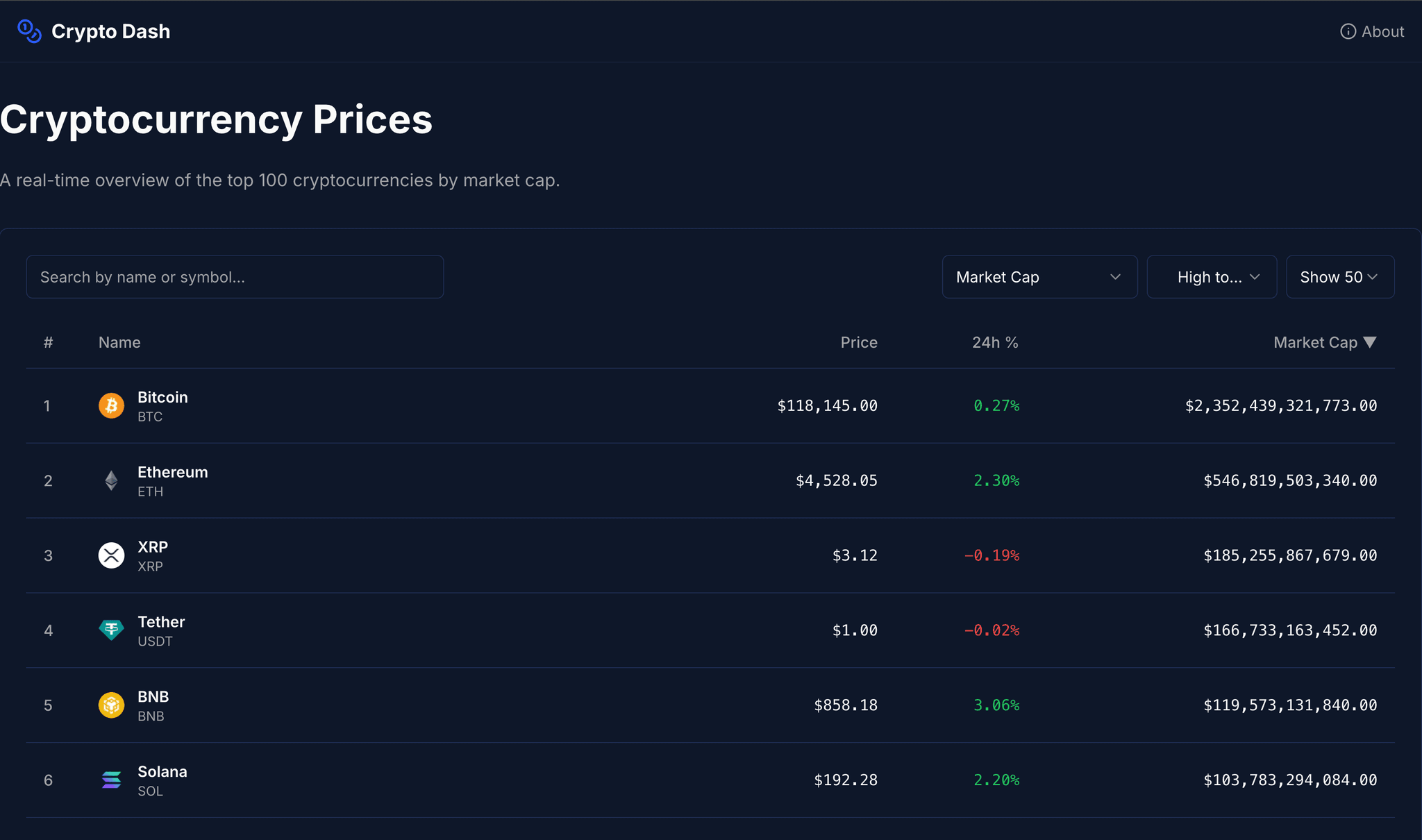This screenshot has width=1422, height=840.
Task: Click the Cryptocurrency Prices heading
Action: tap(216, 119)
